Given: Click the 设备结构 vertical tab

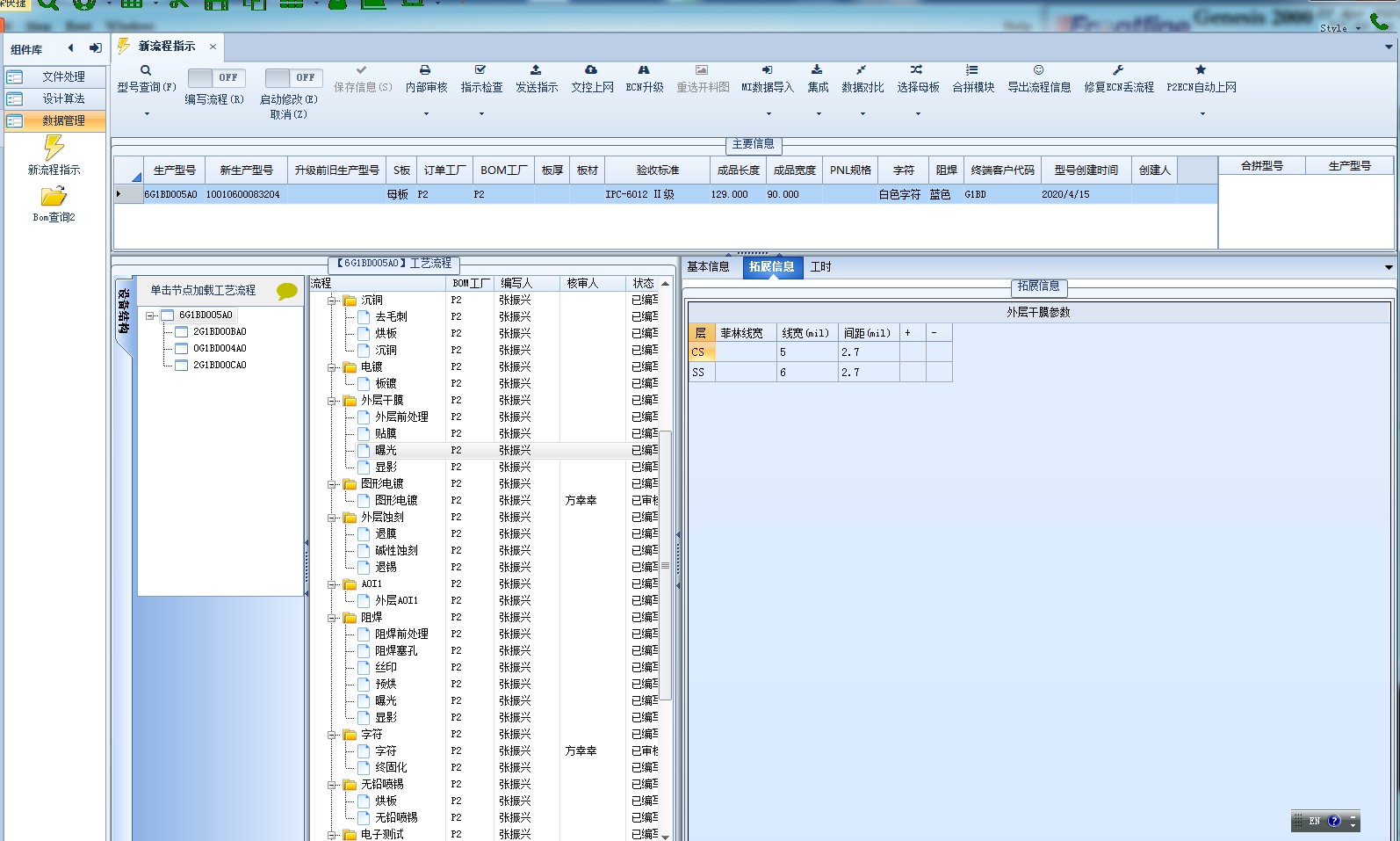Looking at the screenshot, I should point(124,311).
